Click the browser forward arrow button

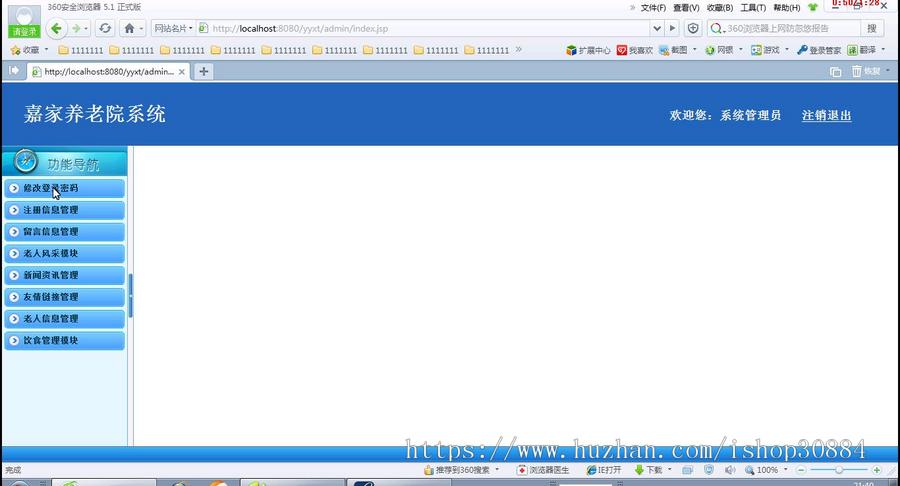click(76, 28)
